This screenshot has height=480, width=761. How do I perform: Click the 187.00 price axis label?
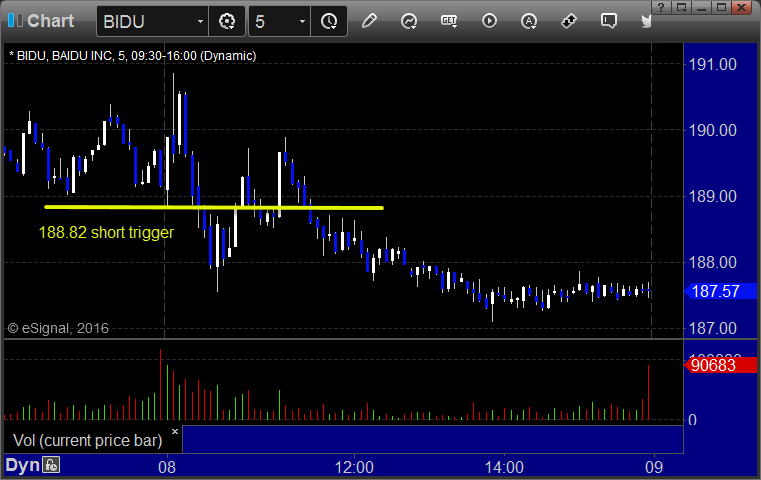(x=712, y=328)
